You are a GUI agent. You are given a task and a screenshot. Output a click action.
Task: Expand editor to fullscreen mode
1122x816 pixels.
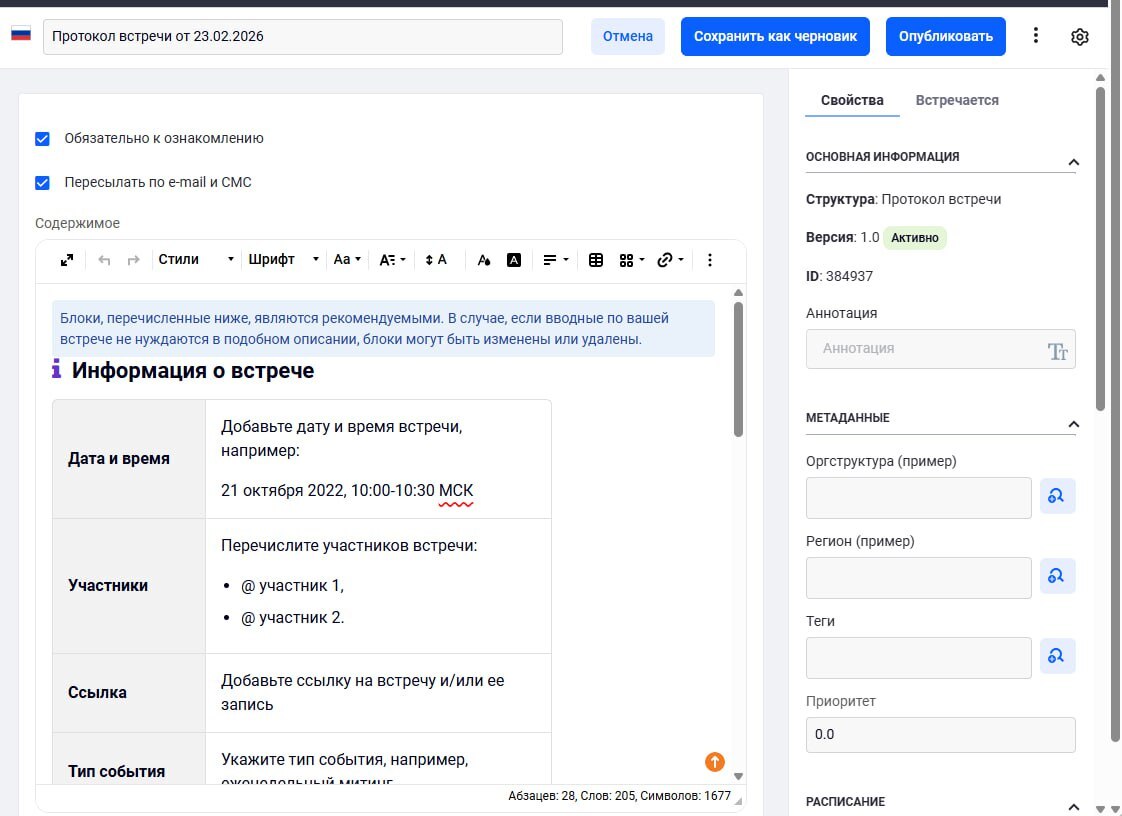click(67, 260)
